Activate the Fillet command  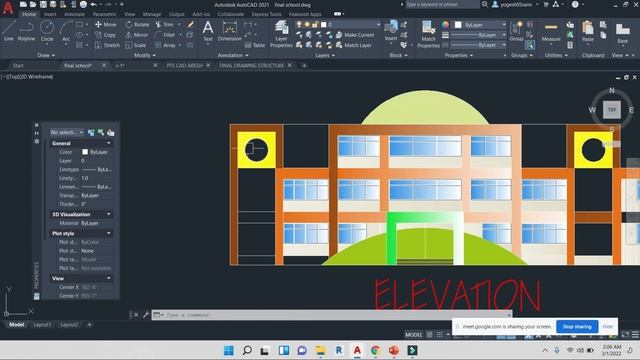[165, 35]
